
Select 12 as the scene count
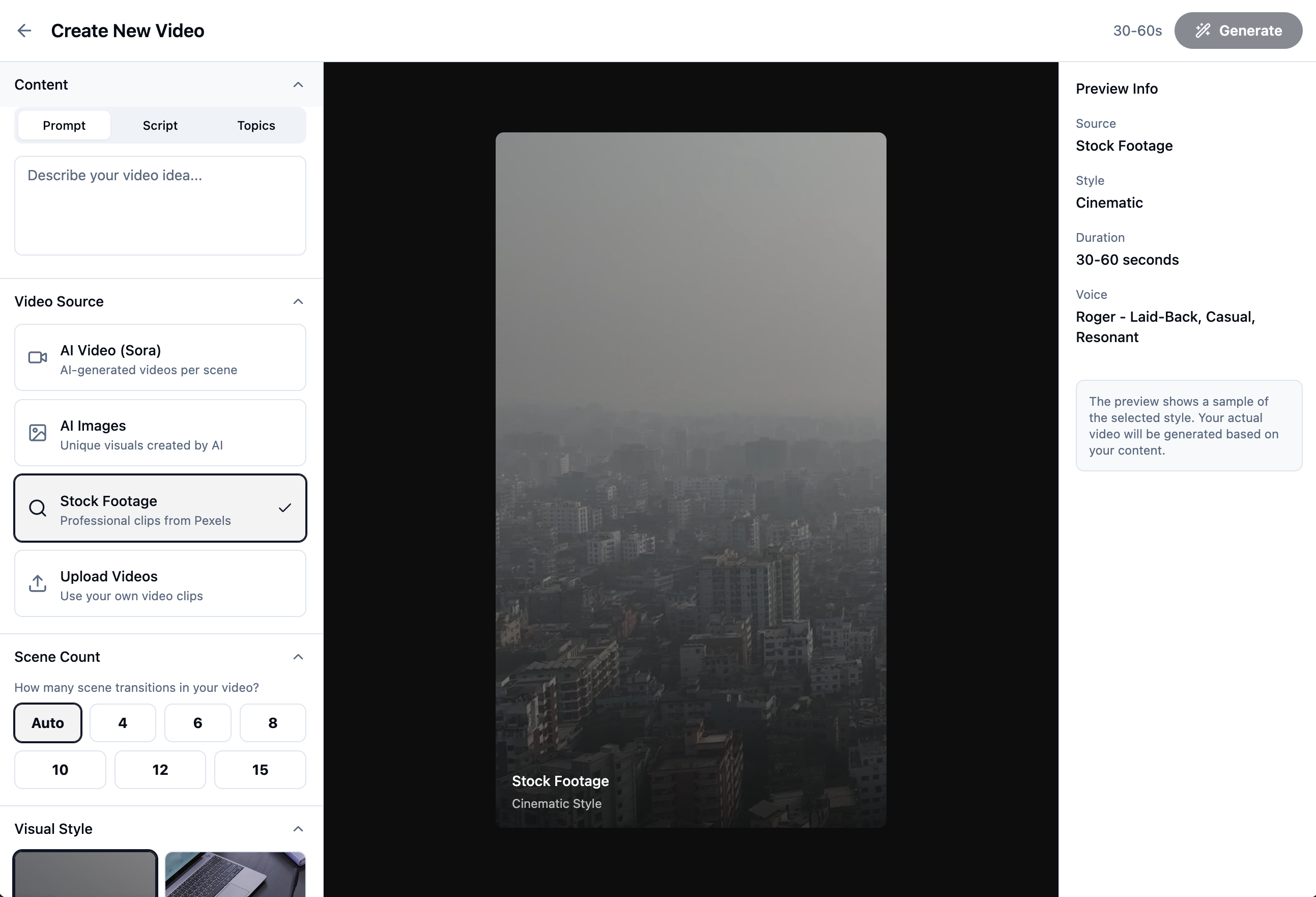(x=160, y=770)
